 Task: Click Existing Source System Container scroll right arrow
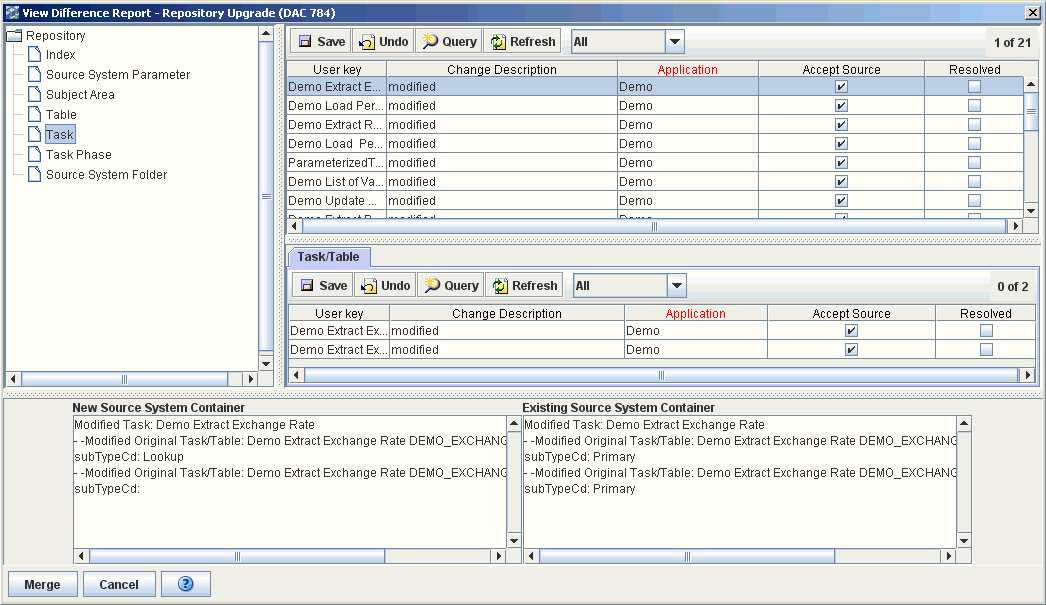click(x=949, y=556)
